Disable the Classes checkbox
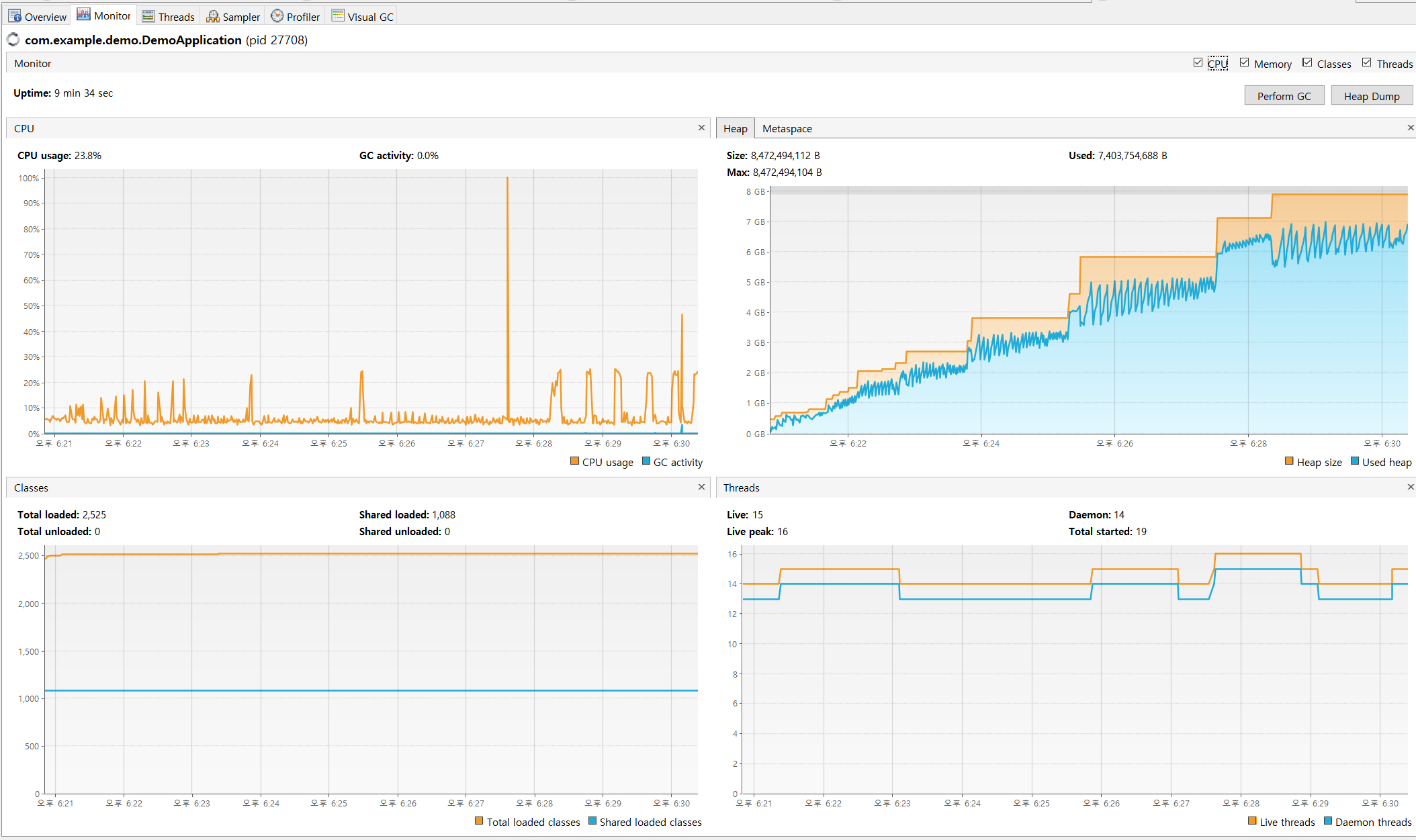 point(1307,62)
